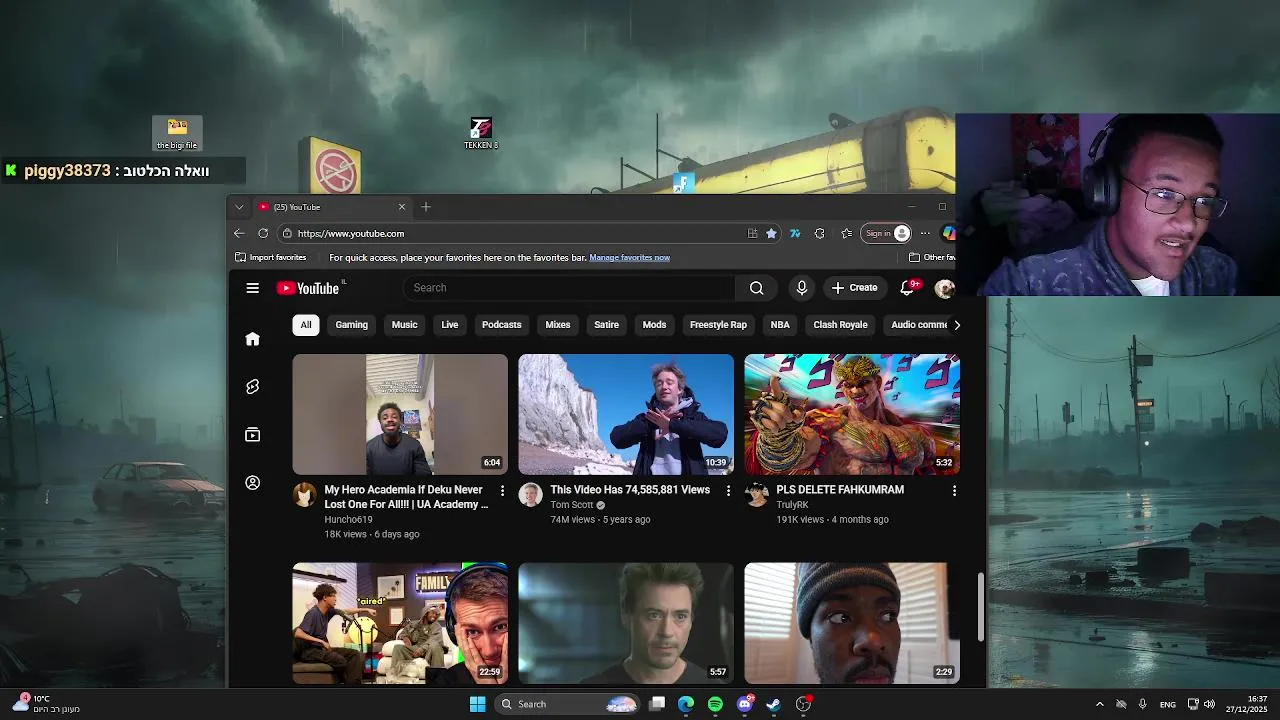Open more options for Tom Scott video
The image size is (1280, 720).
tap(728, 491)
